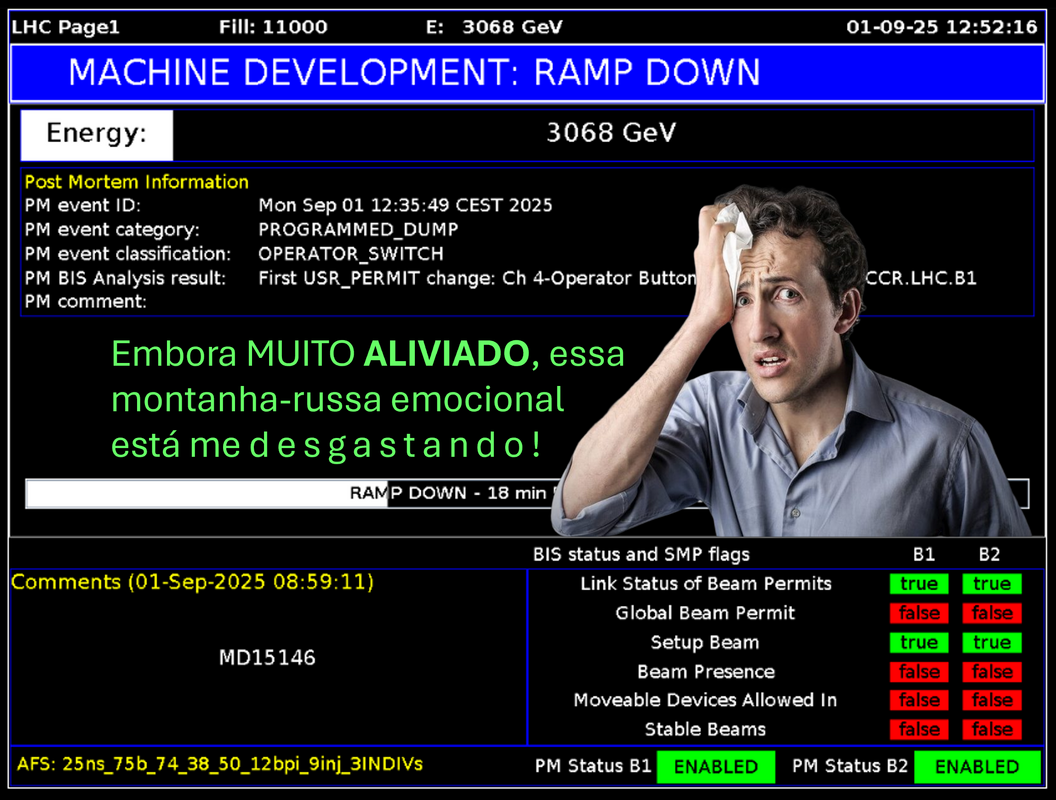Click the PM event category: label
This screenshot has width=1056, height=800.
[112, 230]
